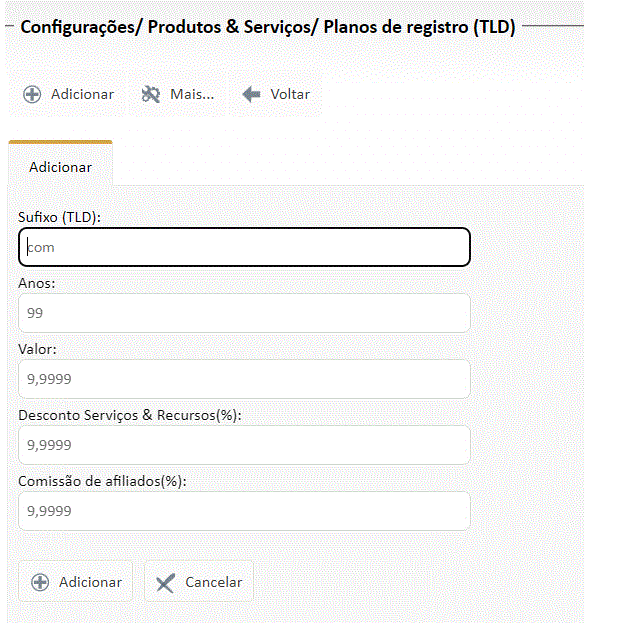Click the left arrow Voltar icon

pos(251,94)
